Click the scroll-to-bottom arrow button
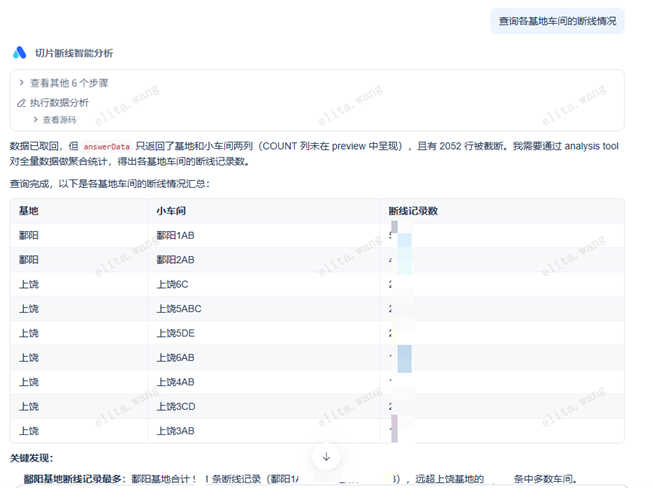 coord(326,456)
